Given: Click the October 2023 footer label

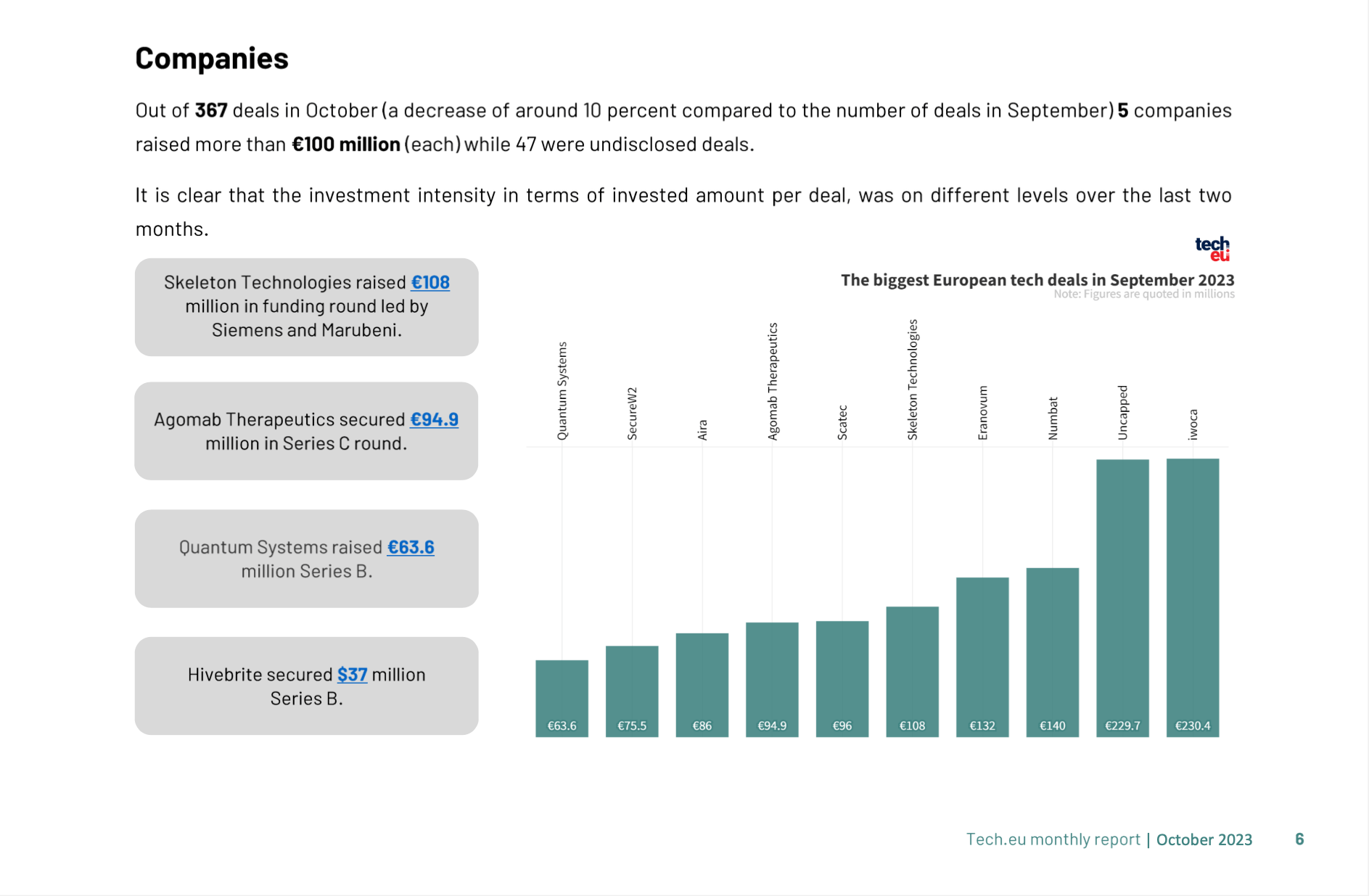Looking at the screenshot, I should (x=1204, y=839).
